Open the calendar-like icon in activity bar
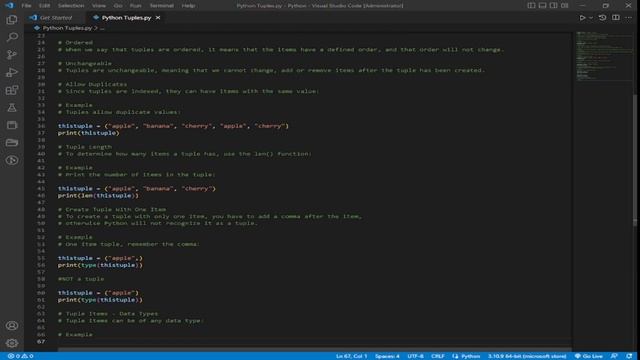The width and height of the screenshot is (640, 360). 12,125
